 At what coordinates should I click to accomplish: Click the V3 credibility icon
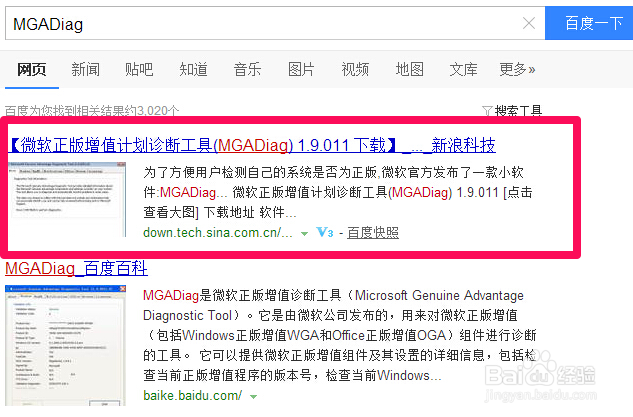pyautogui.click(x=325, y=233)
